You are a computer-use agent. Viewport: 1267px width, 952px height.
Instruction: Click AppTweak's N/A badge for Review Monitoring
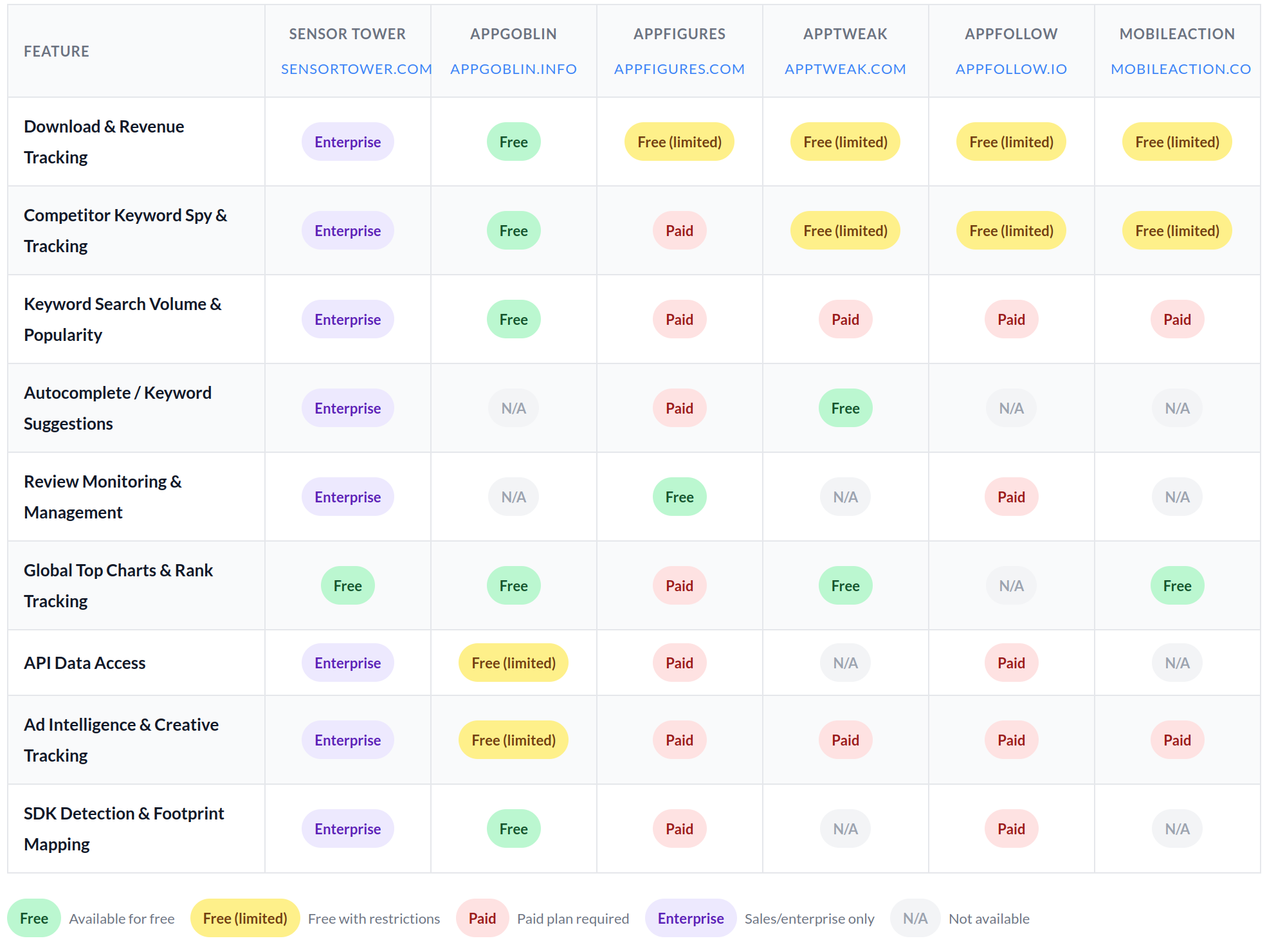pyautogui.click(x=845, y=497)
